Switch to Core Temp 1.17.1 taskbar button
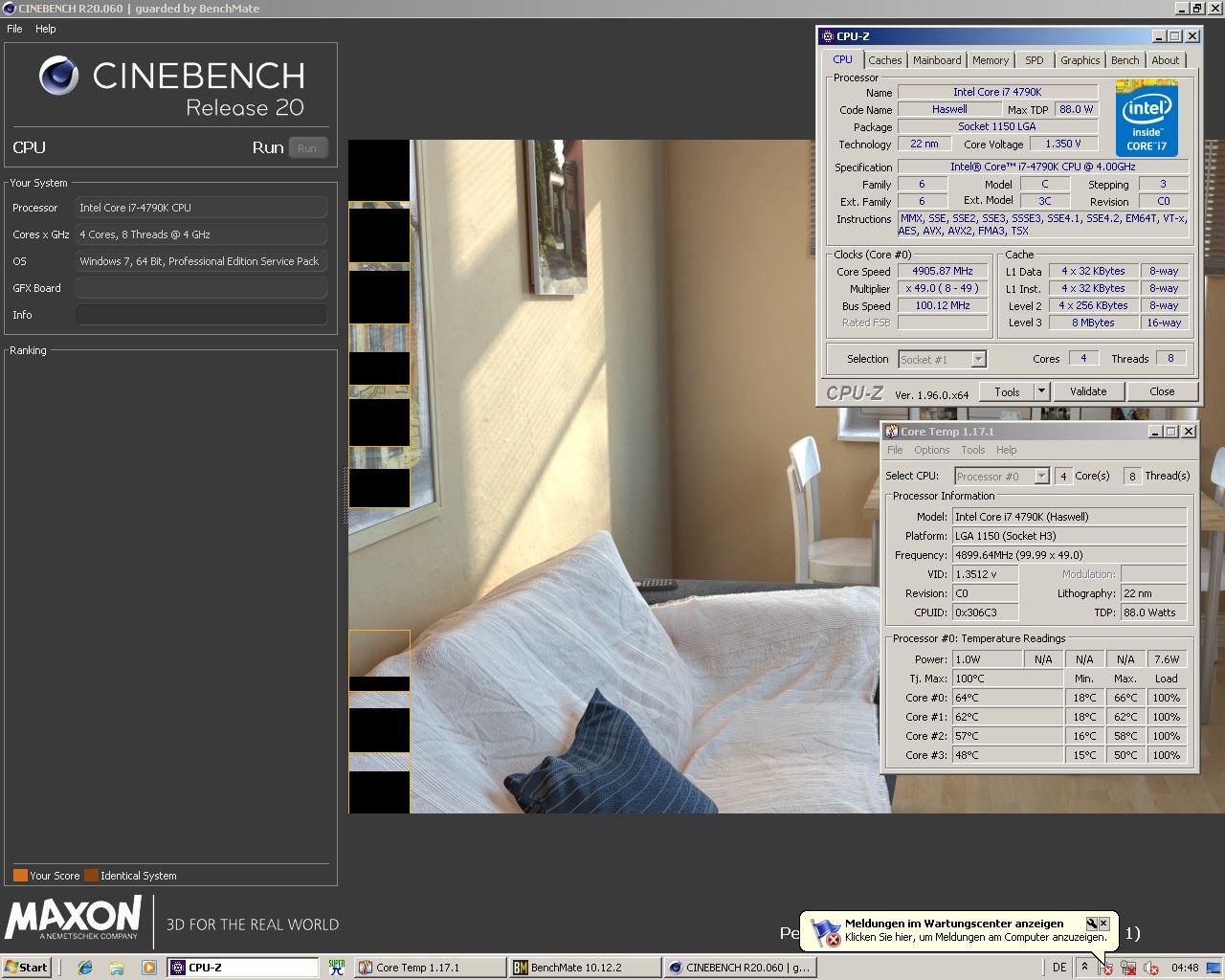The width and height of the screenshot is (1225, 980). click(430, 968)
